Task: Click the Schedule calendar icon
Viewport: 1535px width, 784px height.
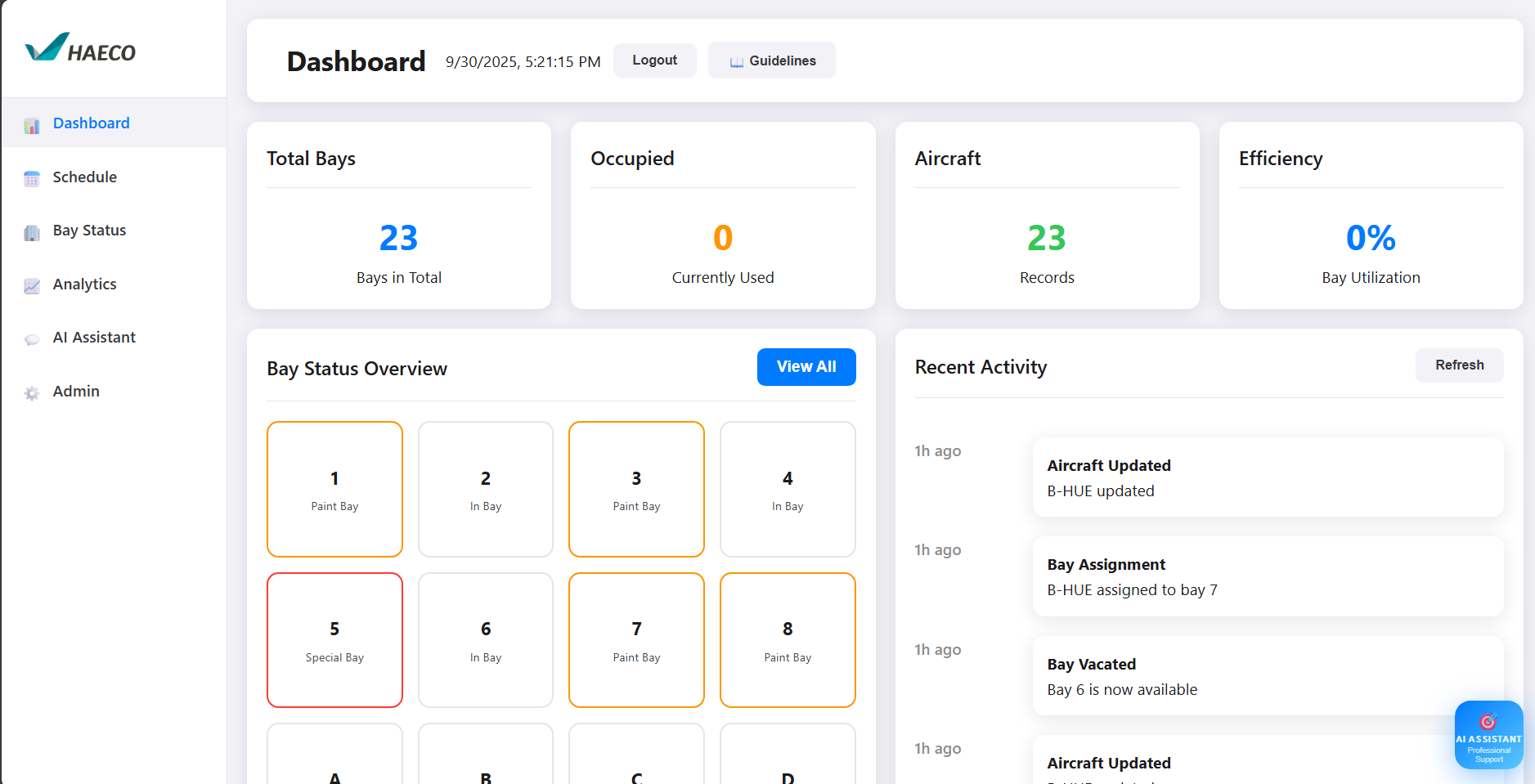Action: tap(31, 178)
